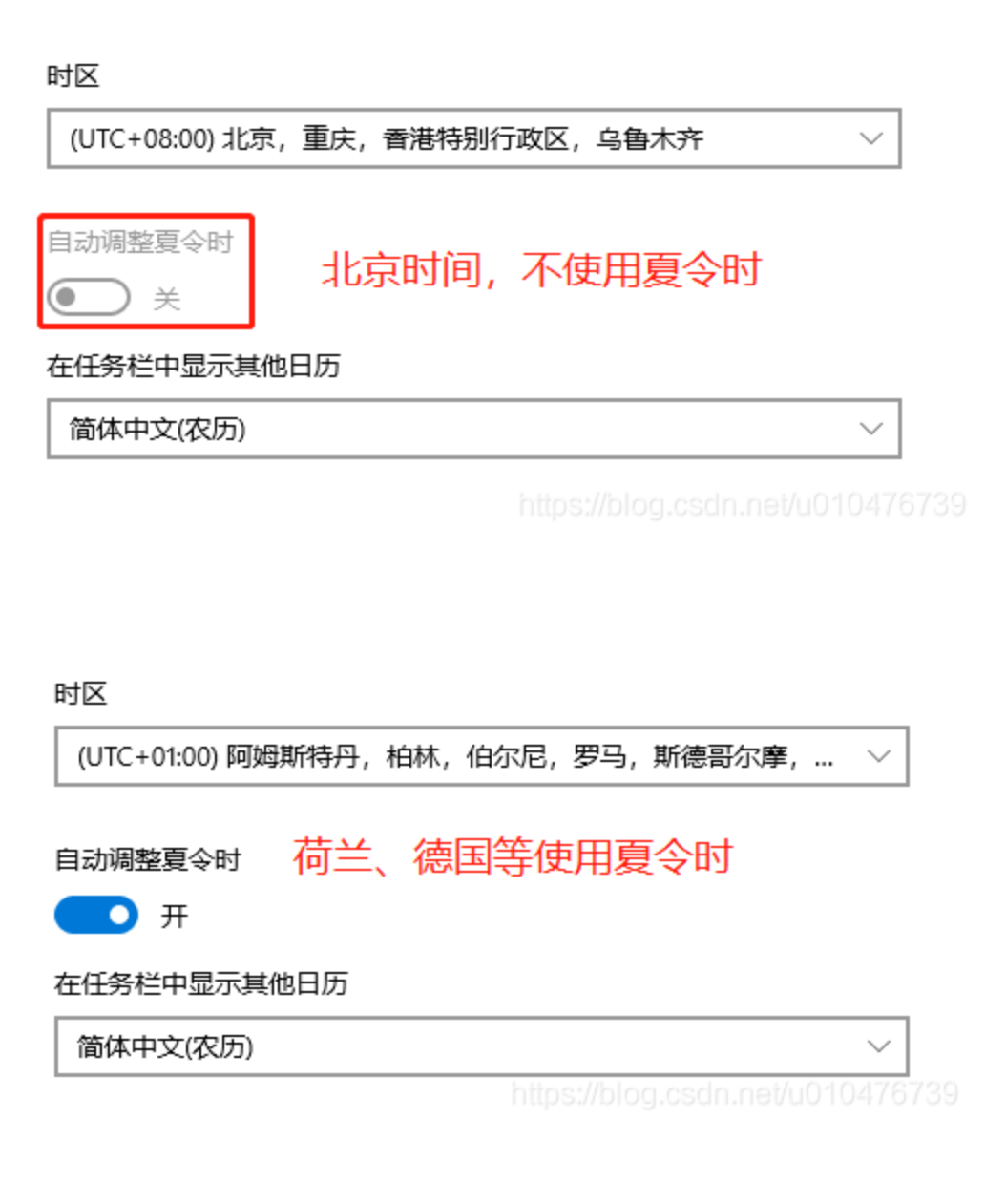
Task: Click the black 自动调整夏令时 label above blue switch
Action: click(x=149, y=859)
